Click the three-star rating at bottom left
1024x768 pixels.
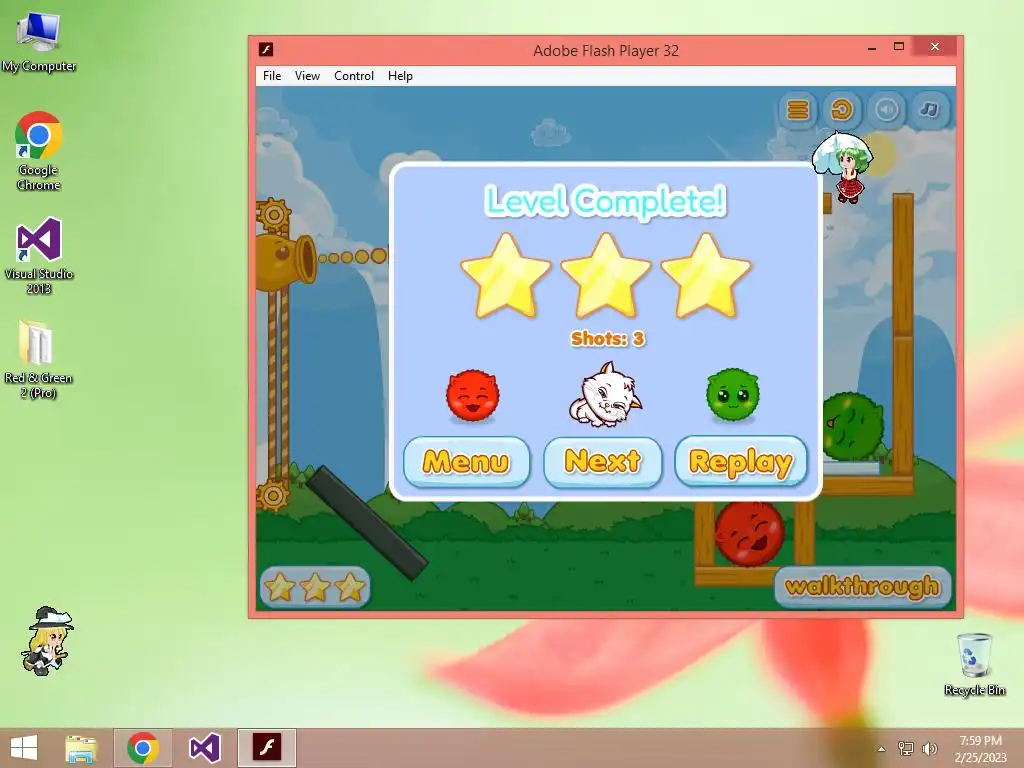(x=315, y=586)
